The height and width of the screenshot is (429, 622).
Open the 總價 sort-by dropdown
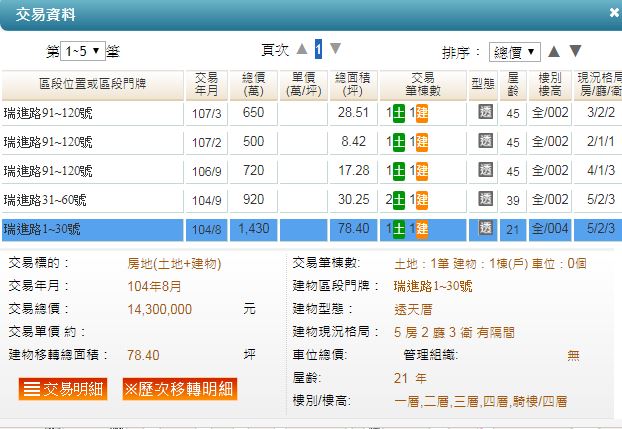(x=514, y=52)
